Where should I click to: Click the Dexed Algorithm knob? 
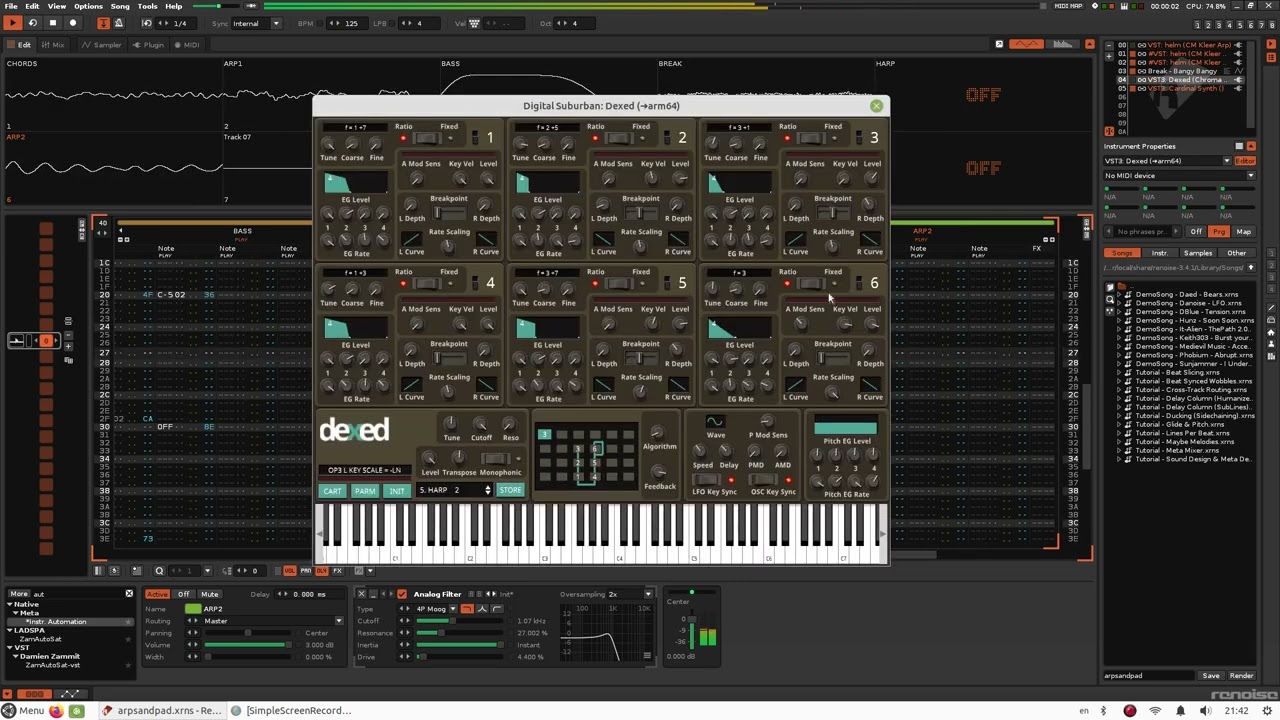tap(658, 431)
